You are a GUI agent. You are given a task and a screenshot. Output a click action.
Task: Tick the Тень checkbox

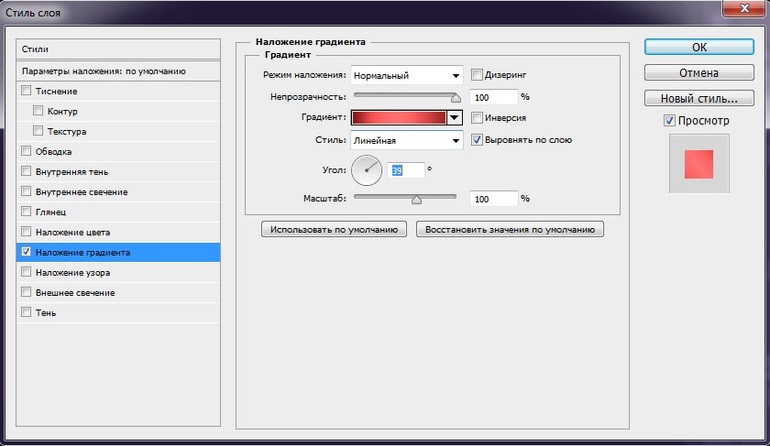[26, 312]
